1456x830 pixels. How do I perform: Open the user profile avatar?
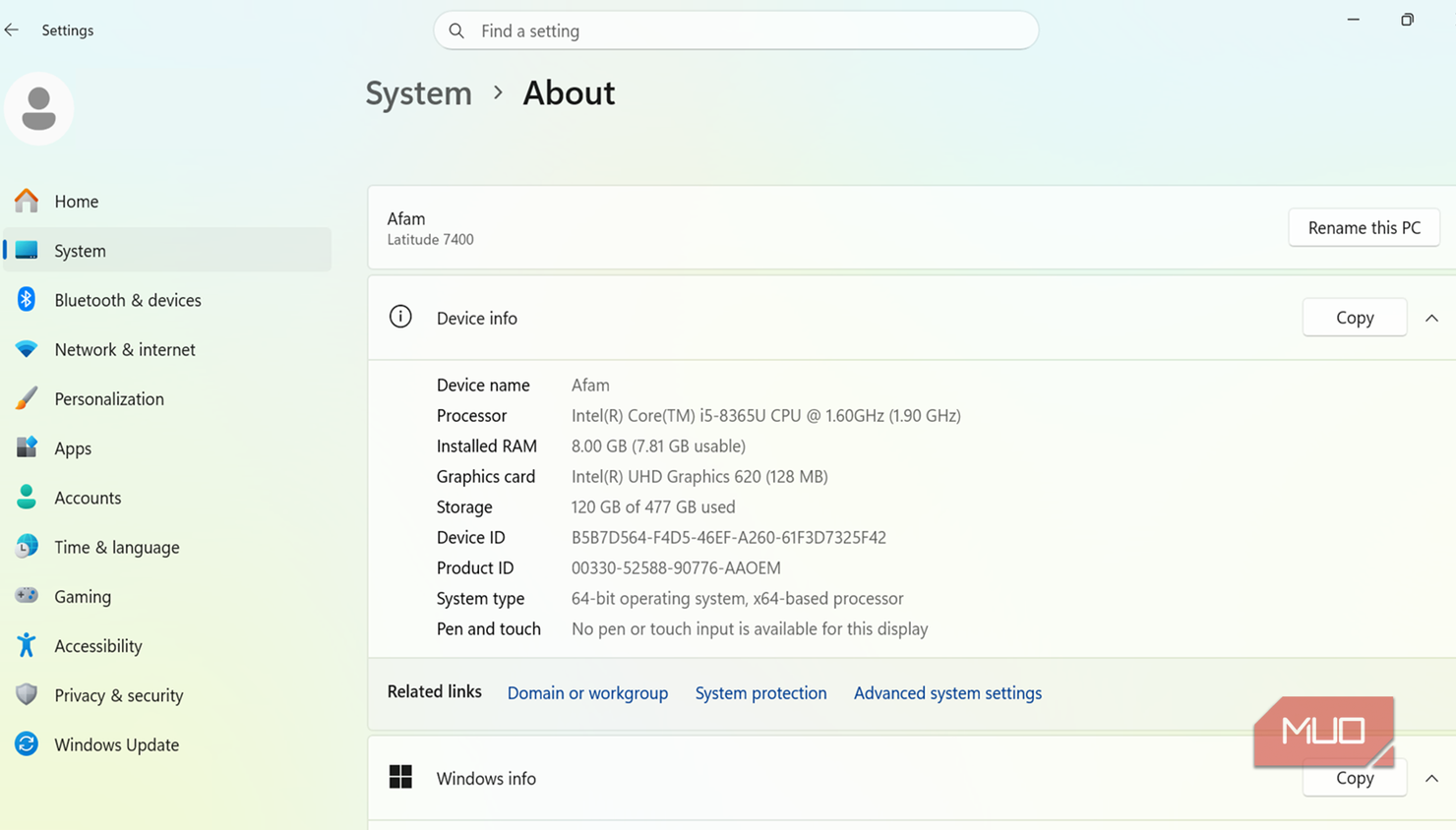point(39,108)
